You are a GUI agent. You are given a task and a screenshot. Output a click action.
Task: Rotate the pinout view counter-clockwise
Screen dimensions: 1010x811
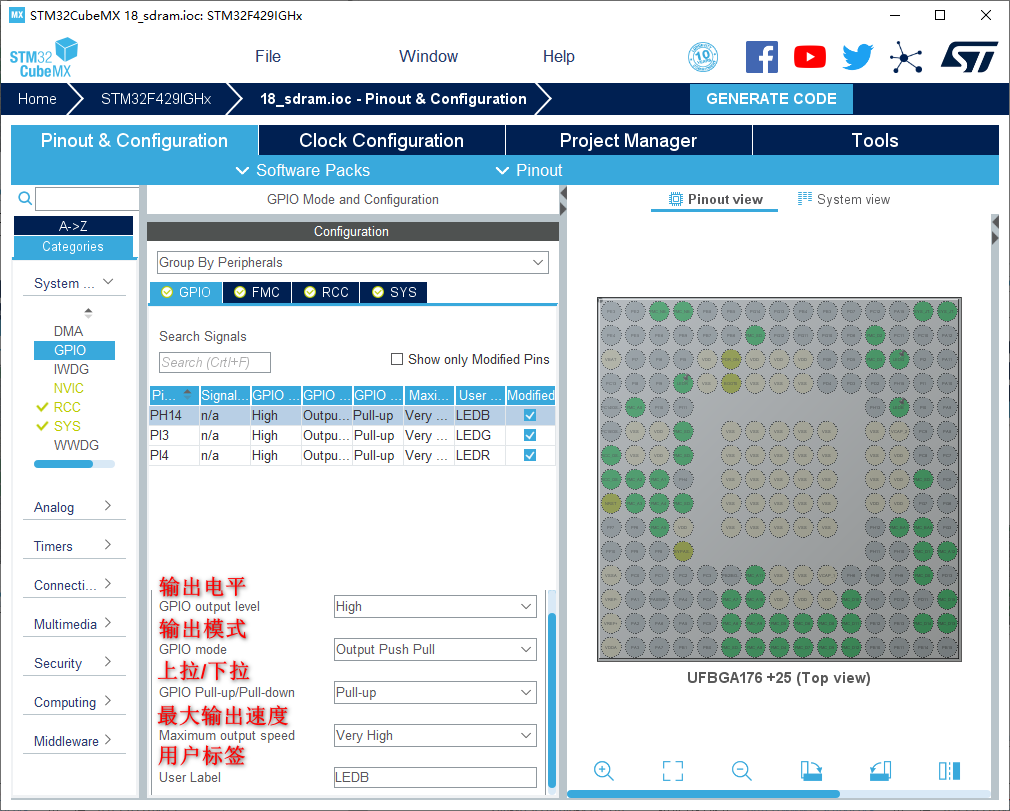click(x=880, y=770)
